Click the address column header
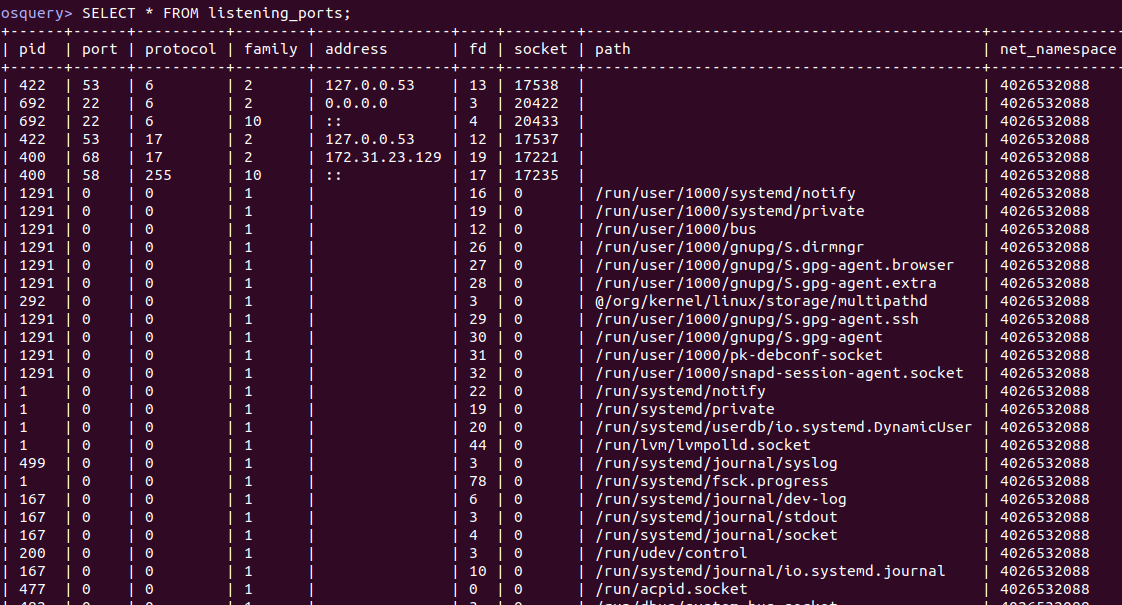Viewport: 1122px width, 605px height. tap(356, 49)
